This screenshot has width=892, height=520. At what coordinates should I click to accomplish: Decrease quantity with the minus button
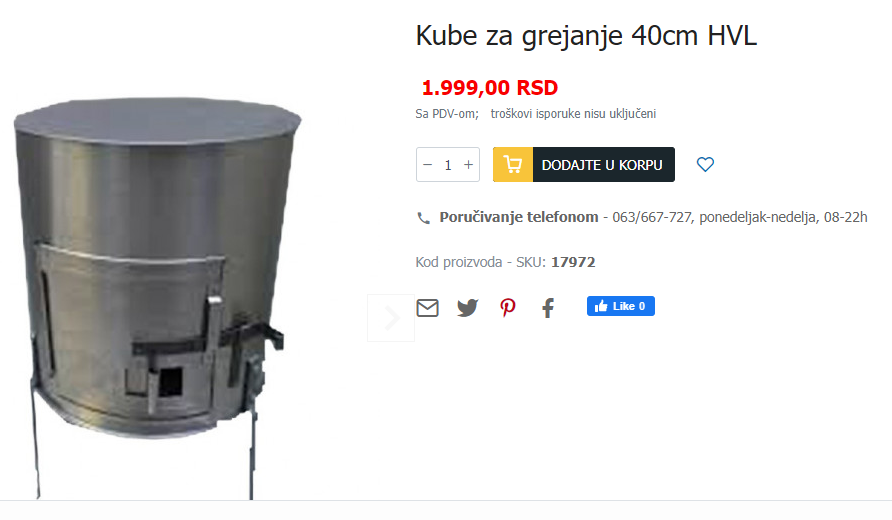tap(428, 165)
